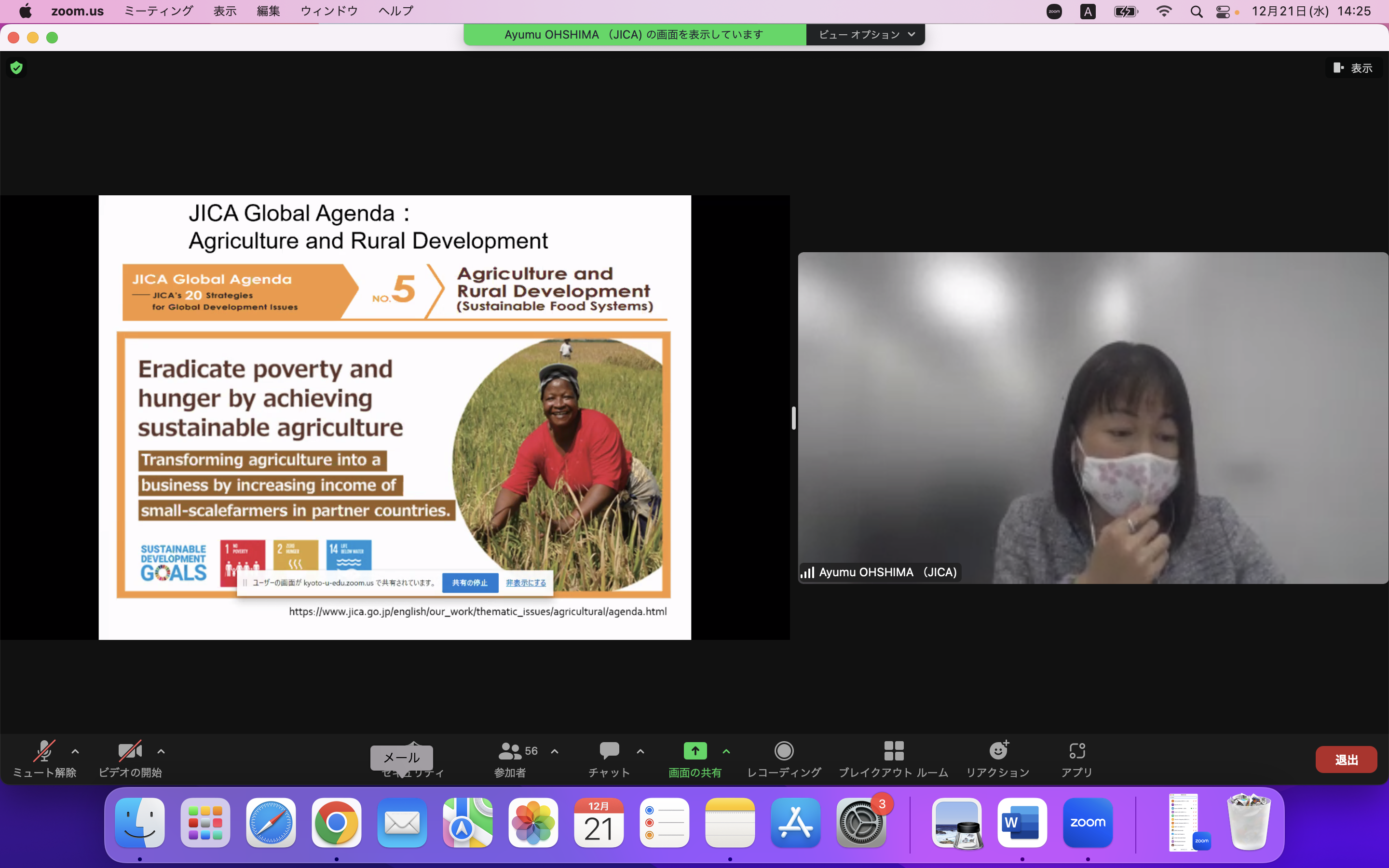Open the ミーティング menu
The height and width of the screenshot is (868, 1389).
[x=158, y=11]
